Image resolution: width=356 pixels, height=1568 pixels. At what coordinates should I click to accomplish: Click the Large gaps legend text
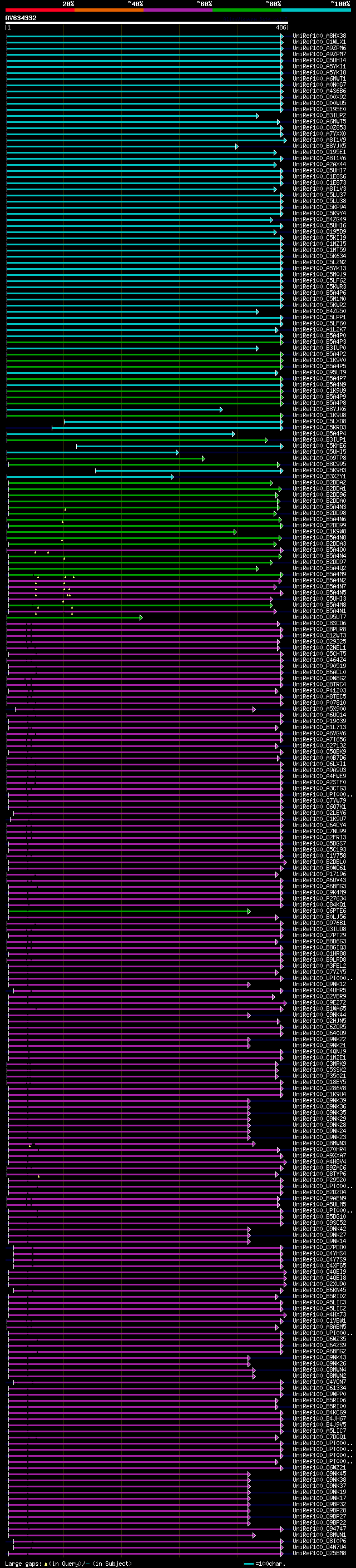click(68, 1564)
